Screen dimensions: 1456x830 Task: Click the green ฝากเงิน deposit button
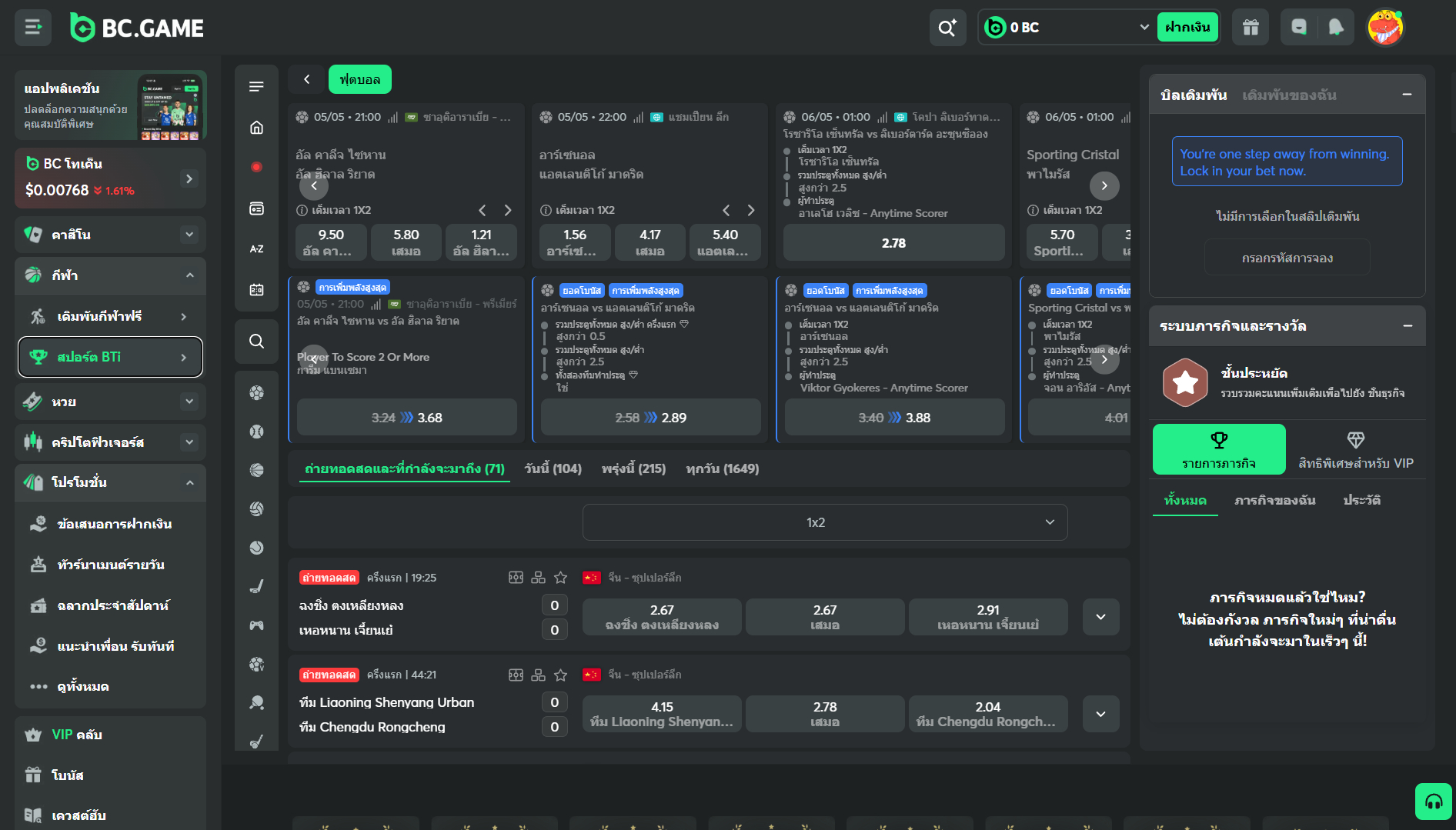tap(1187, 28)
